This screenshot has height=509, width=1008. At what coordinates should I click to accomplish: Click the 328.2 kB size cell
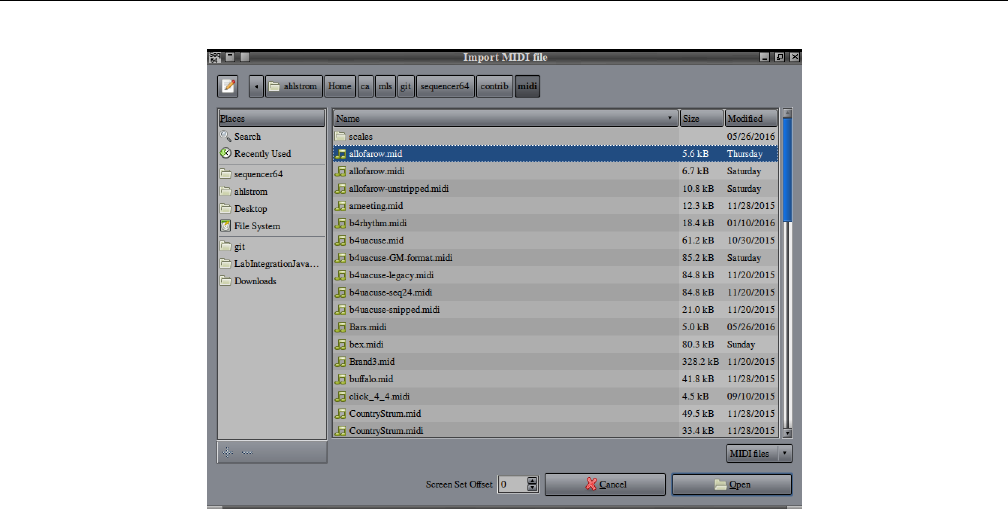click(700, 362)
